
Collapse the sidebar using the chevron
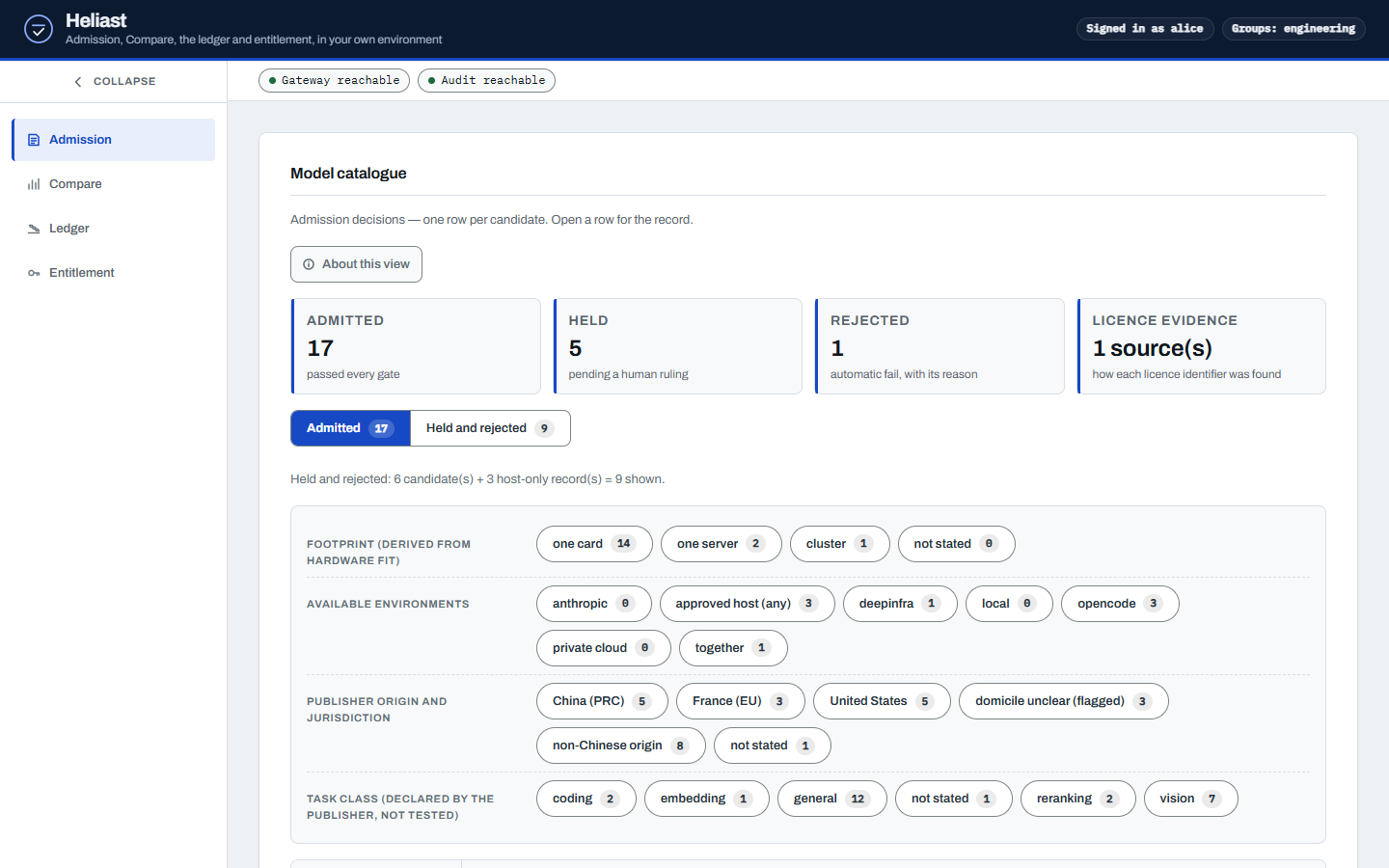78,82
